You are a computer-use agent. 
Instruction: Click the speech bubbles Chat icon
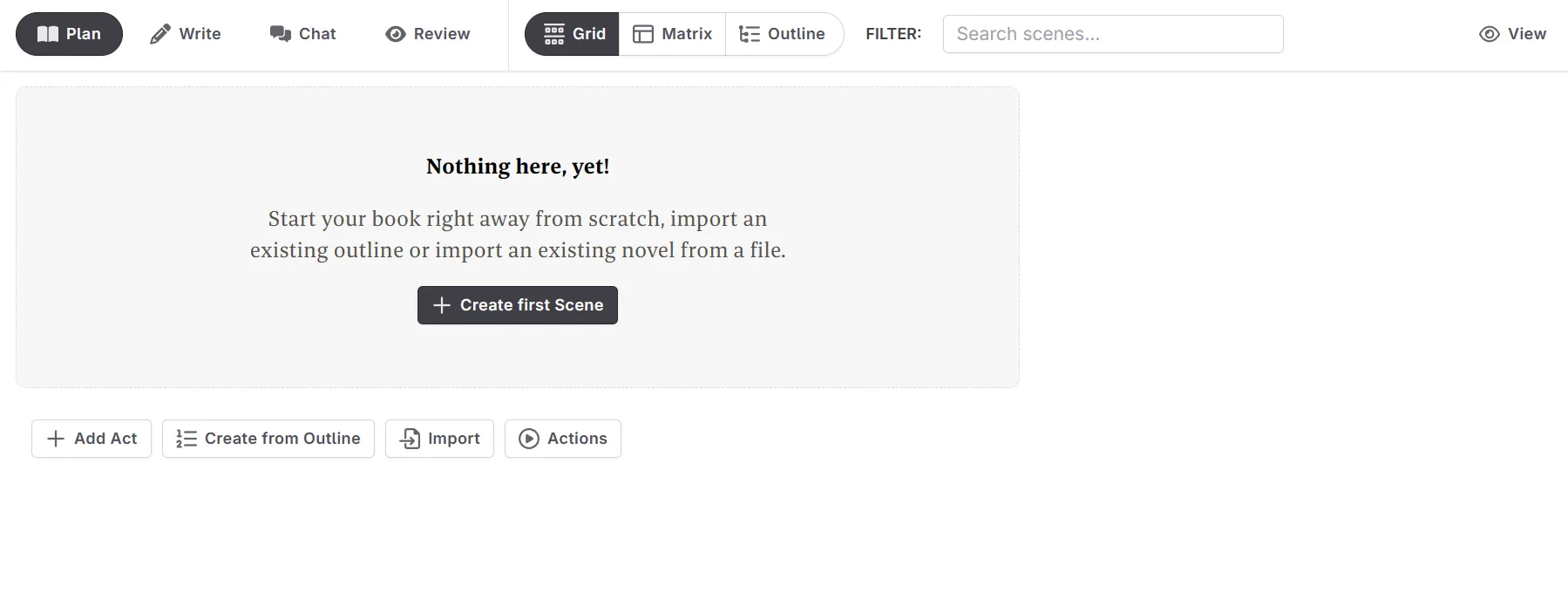coord(281,34)
